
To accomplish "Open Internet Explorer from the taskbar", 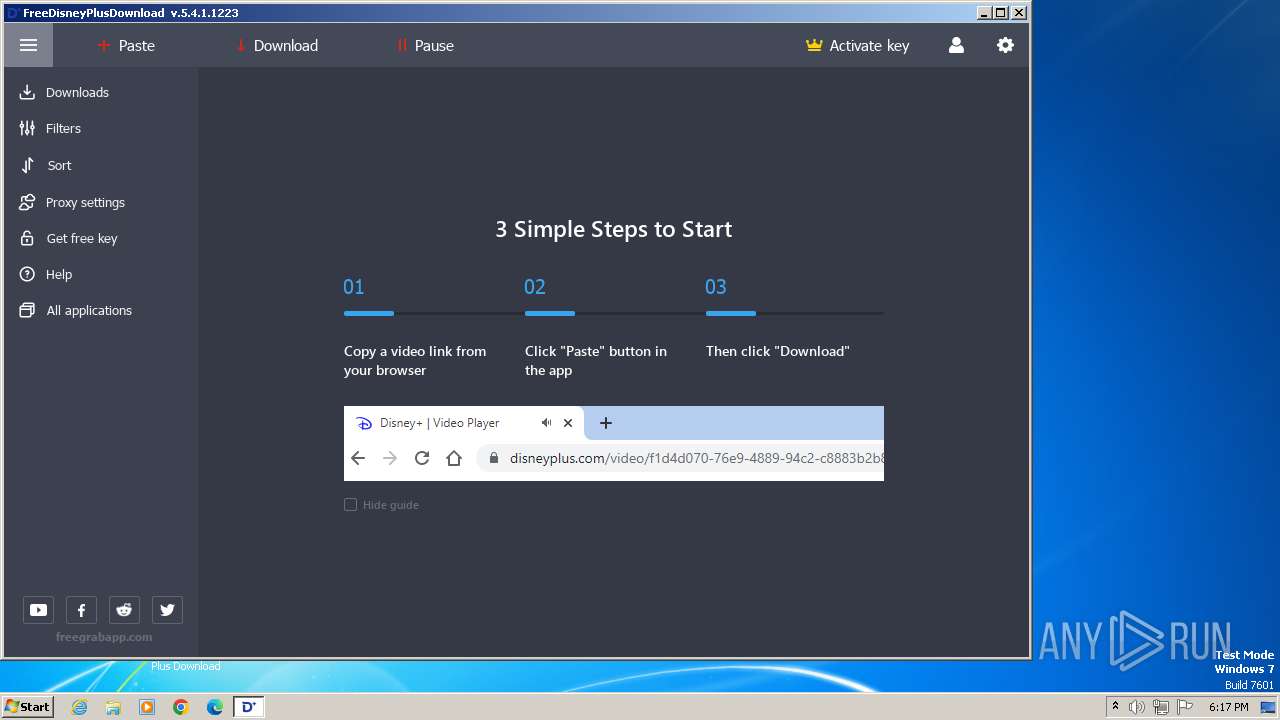I will pyautogui.click(x=79, y=707).
